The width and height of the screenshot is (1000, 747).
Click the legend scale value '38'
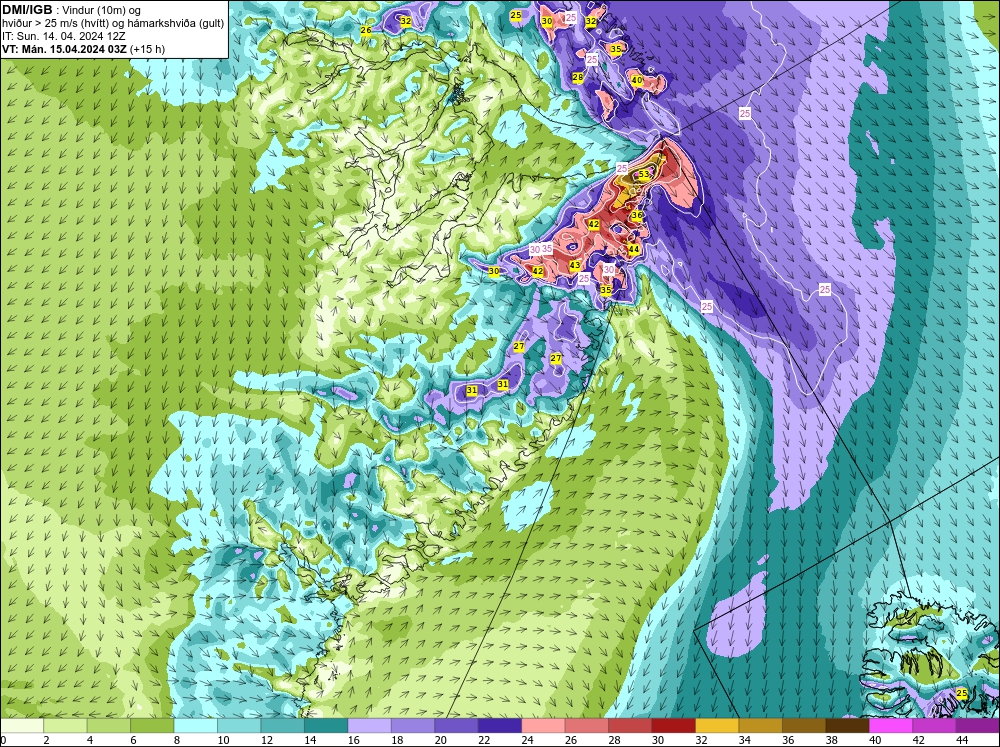(830, 740)
